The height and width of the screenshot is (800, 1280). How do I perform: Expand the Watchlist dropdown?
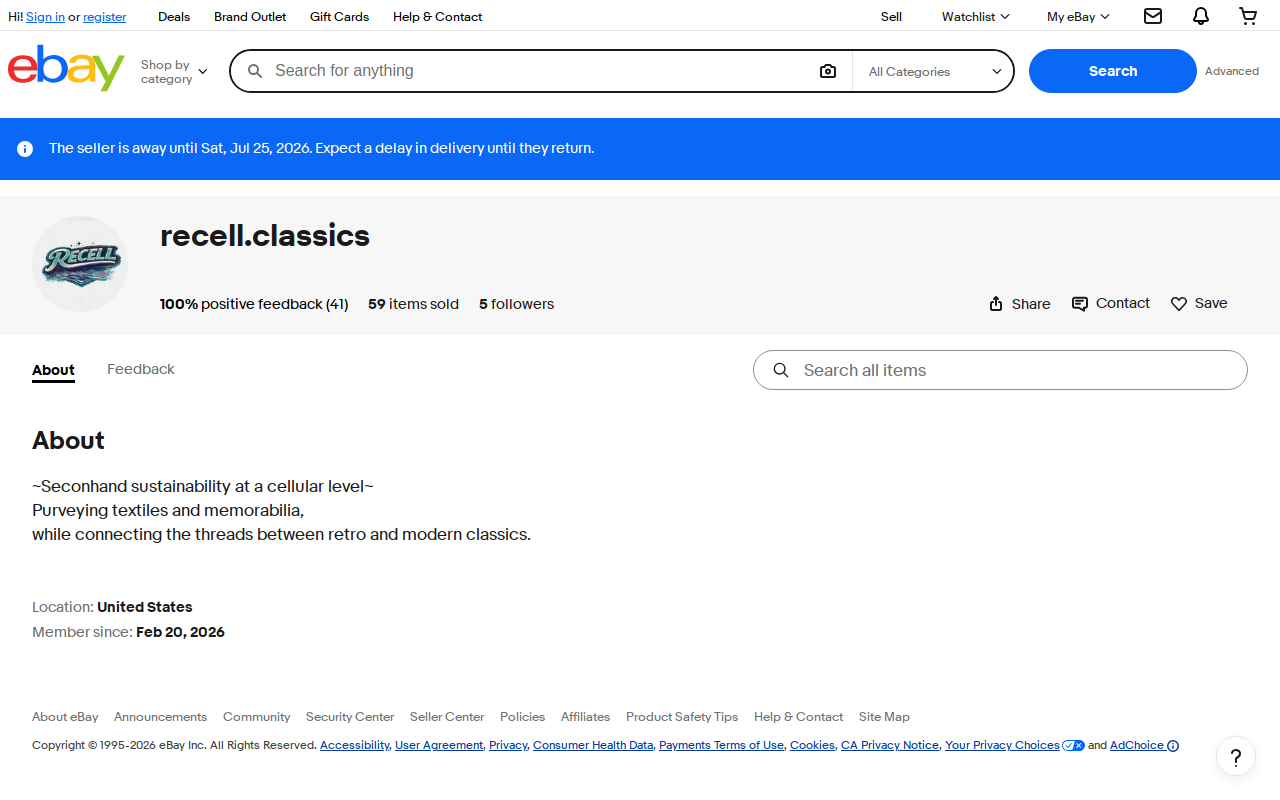975,16
